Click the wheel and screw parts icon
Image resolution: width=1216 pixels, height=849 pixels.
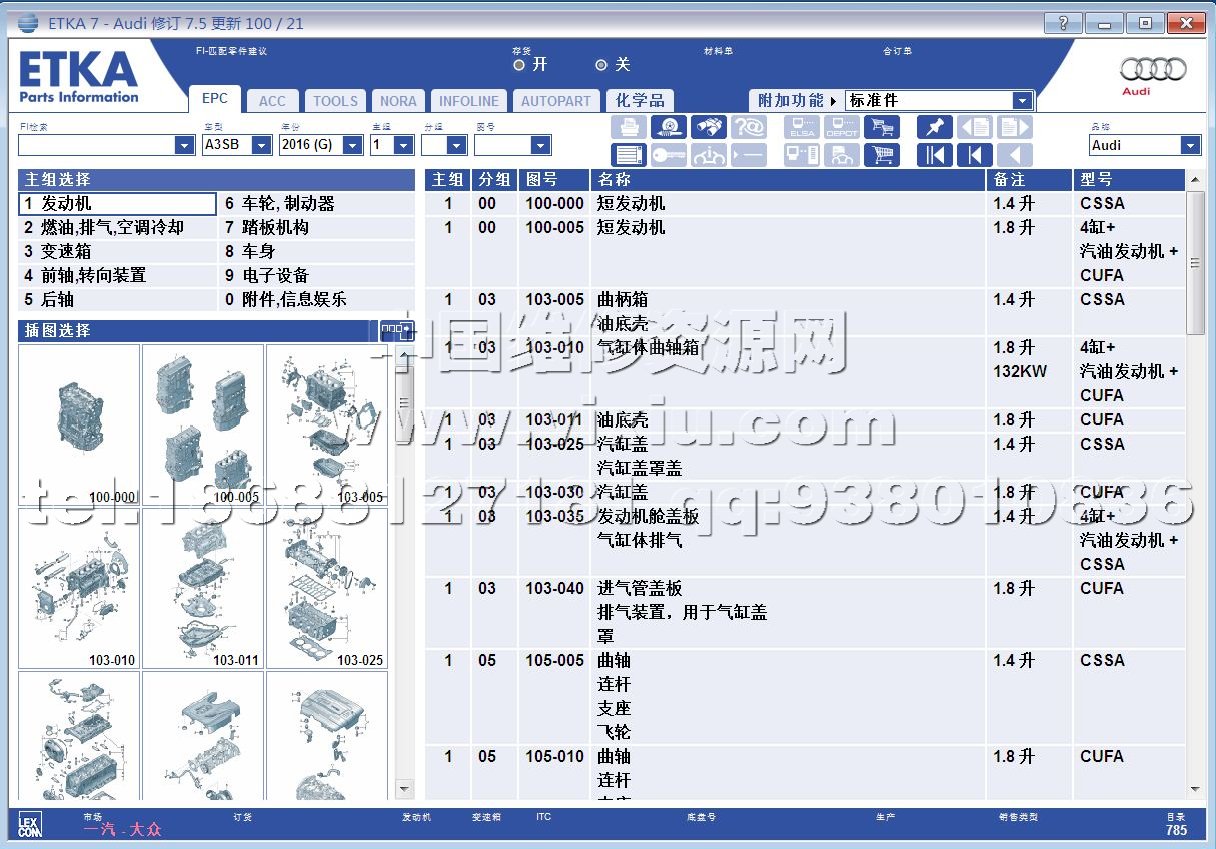pyautogui.click(x=668, y=127)
